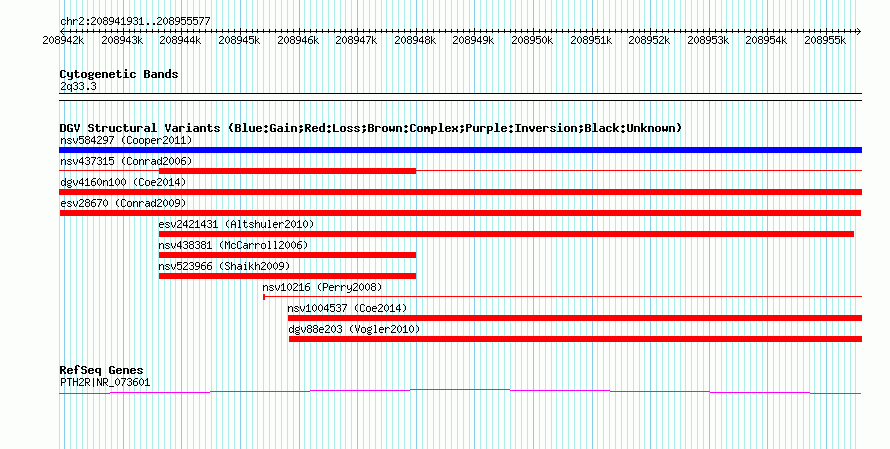Click the chr2:208941931..208955577 coordinate label
Screen dimensions: 890x449
click(x=135, y=22)
